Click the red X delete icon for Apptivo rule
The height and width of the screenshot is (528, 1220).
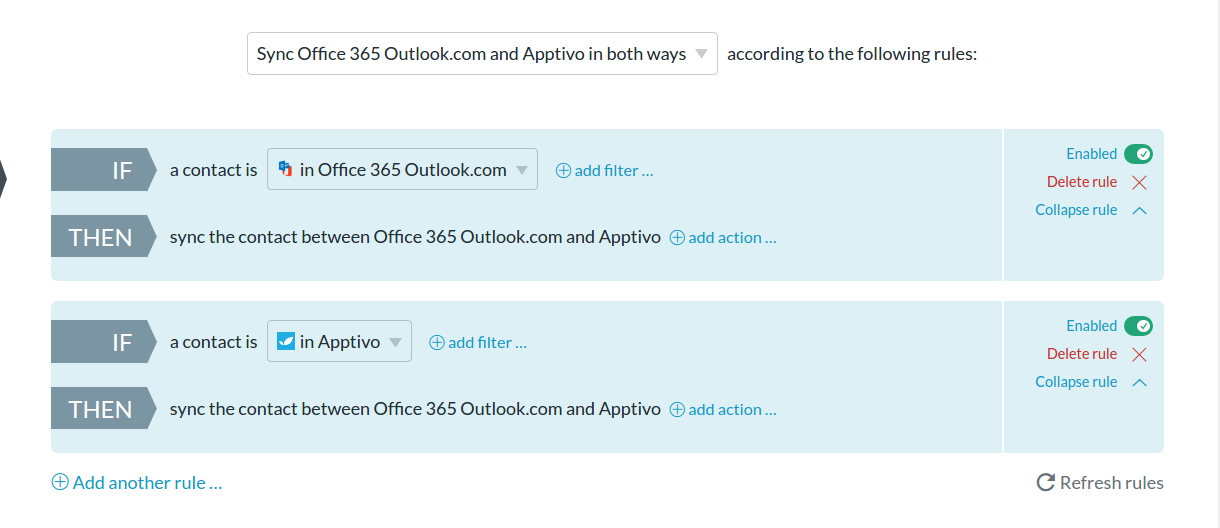click(1139, 355)
